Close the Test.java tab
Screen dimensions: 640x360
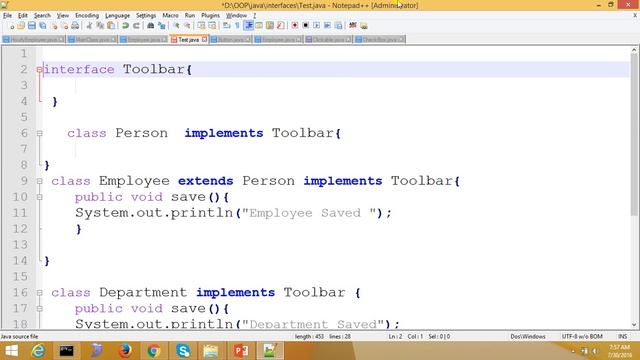pyautogui.click(x=204, y=39)
